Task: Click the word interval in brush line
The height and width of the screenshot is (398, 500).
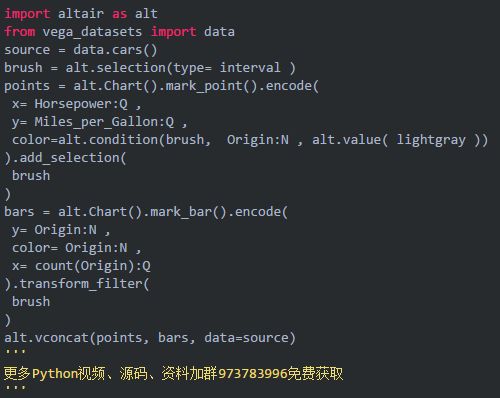Action: (x=250, y=68)
